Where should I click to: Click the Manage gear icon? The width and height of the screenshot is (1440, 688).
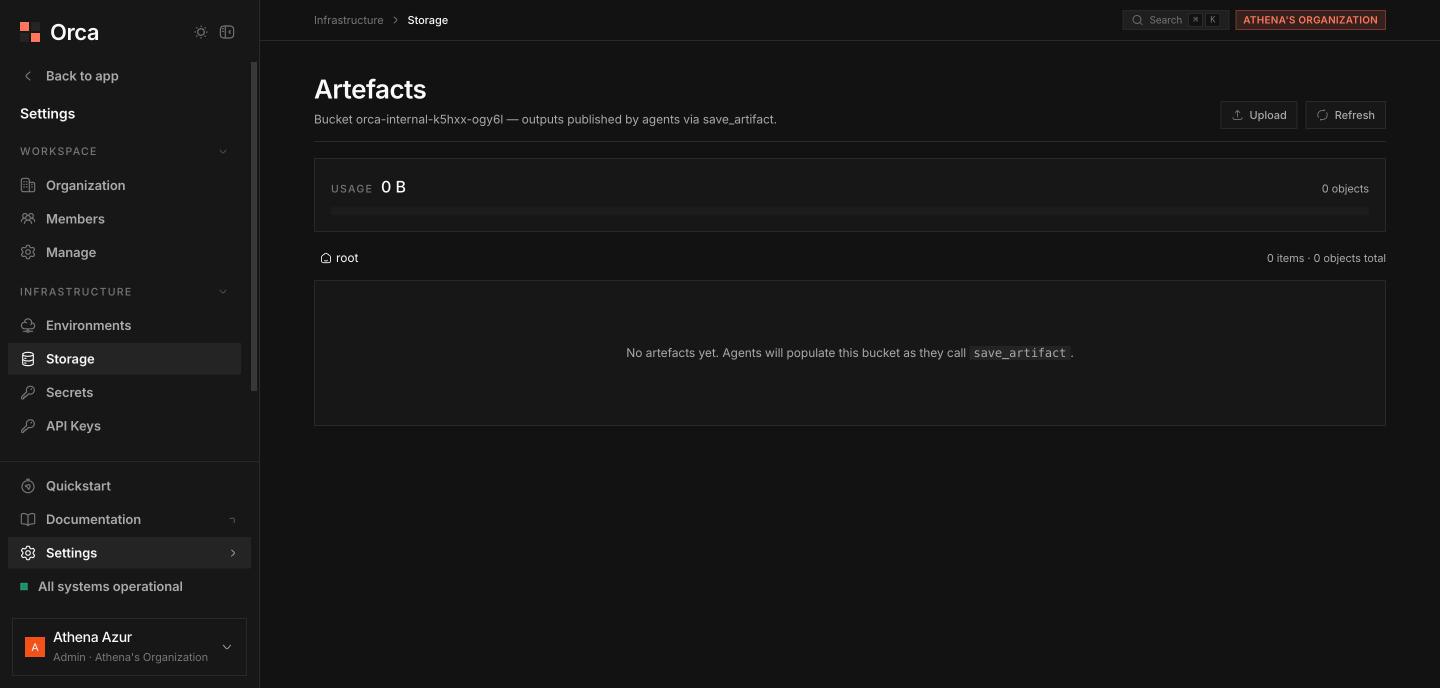pos(28,252)
